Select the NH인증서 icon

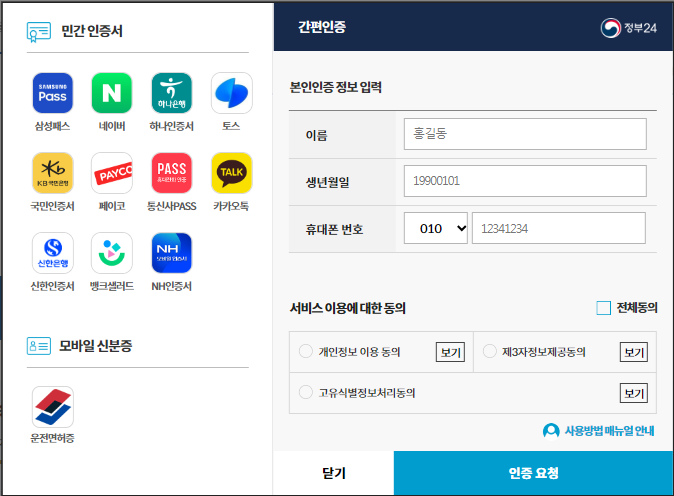click(172, 253)
